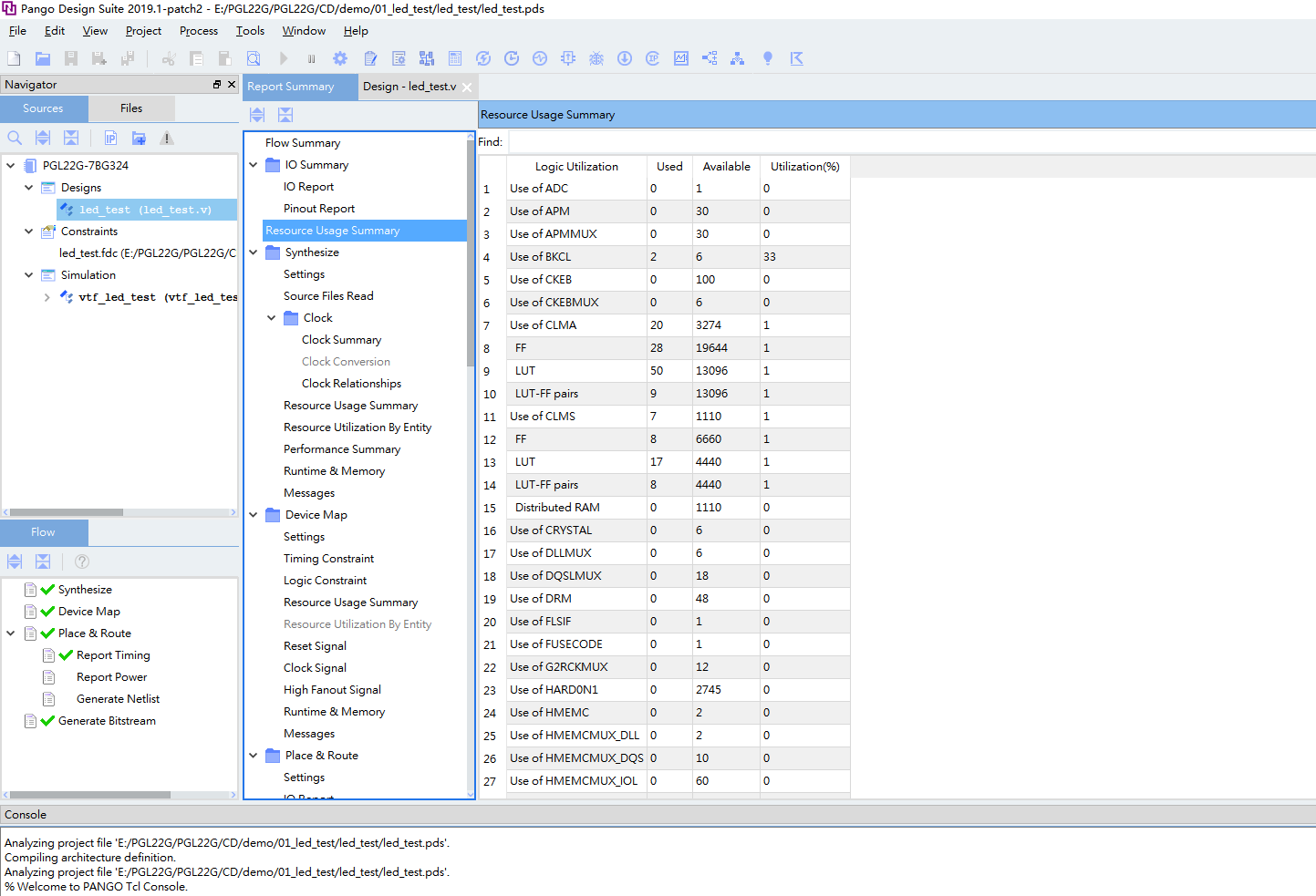Collapse all in Report Summary tree toolbar
This screenshot has height=896, width=1316.
tap(285, 115)
